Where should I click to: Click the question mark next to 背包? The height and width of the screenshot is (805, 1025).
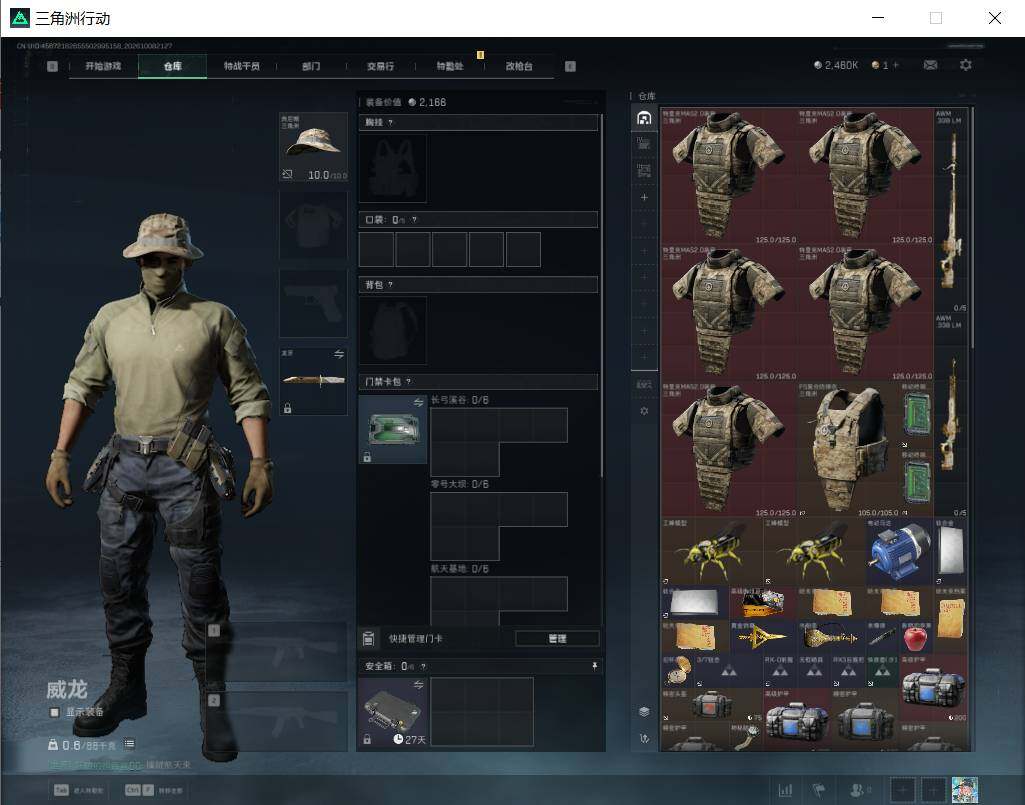click(x=390, y=285)
